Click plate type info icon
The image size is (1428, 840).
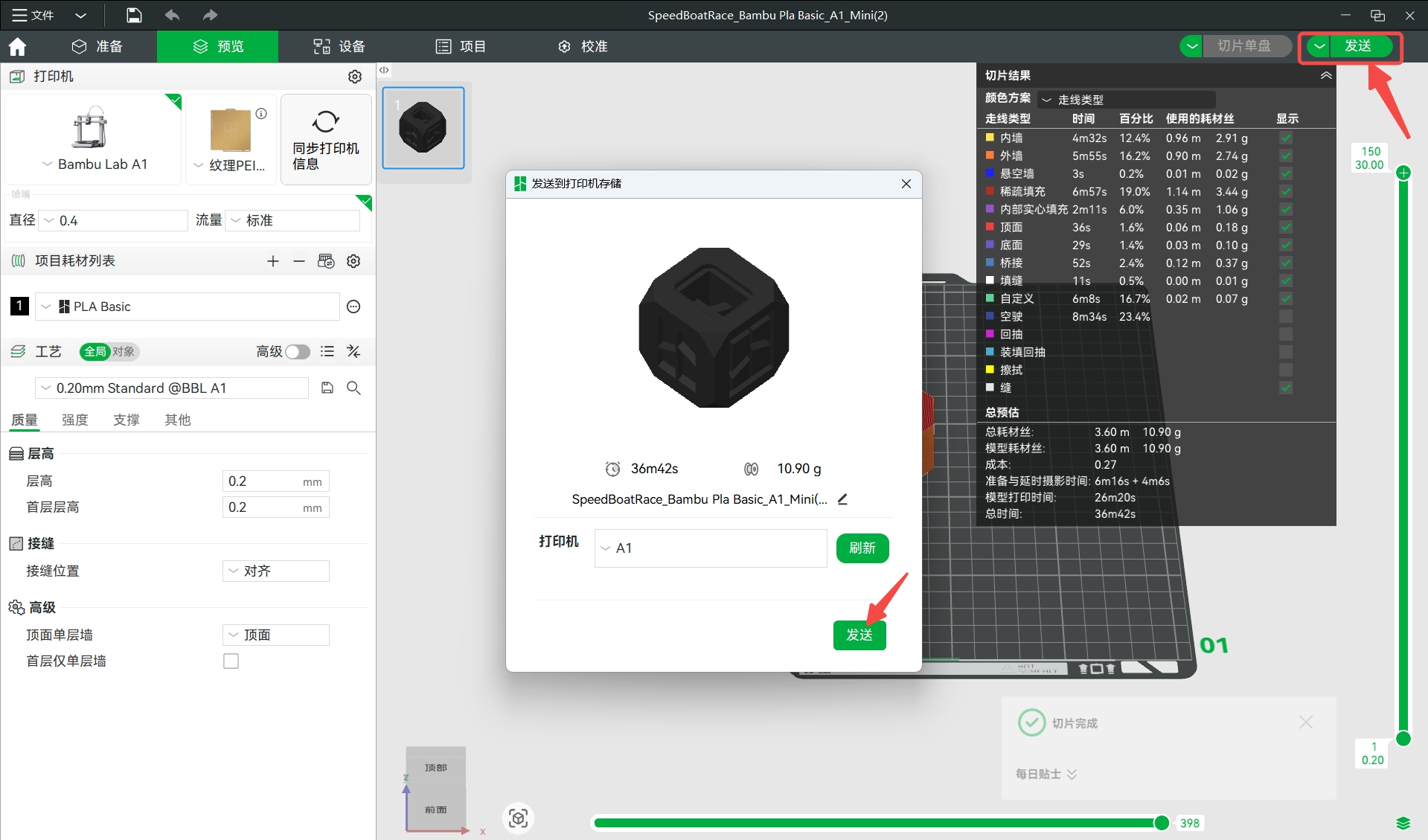[261, 114]
